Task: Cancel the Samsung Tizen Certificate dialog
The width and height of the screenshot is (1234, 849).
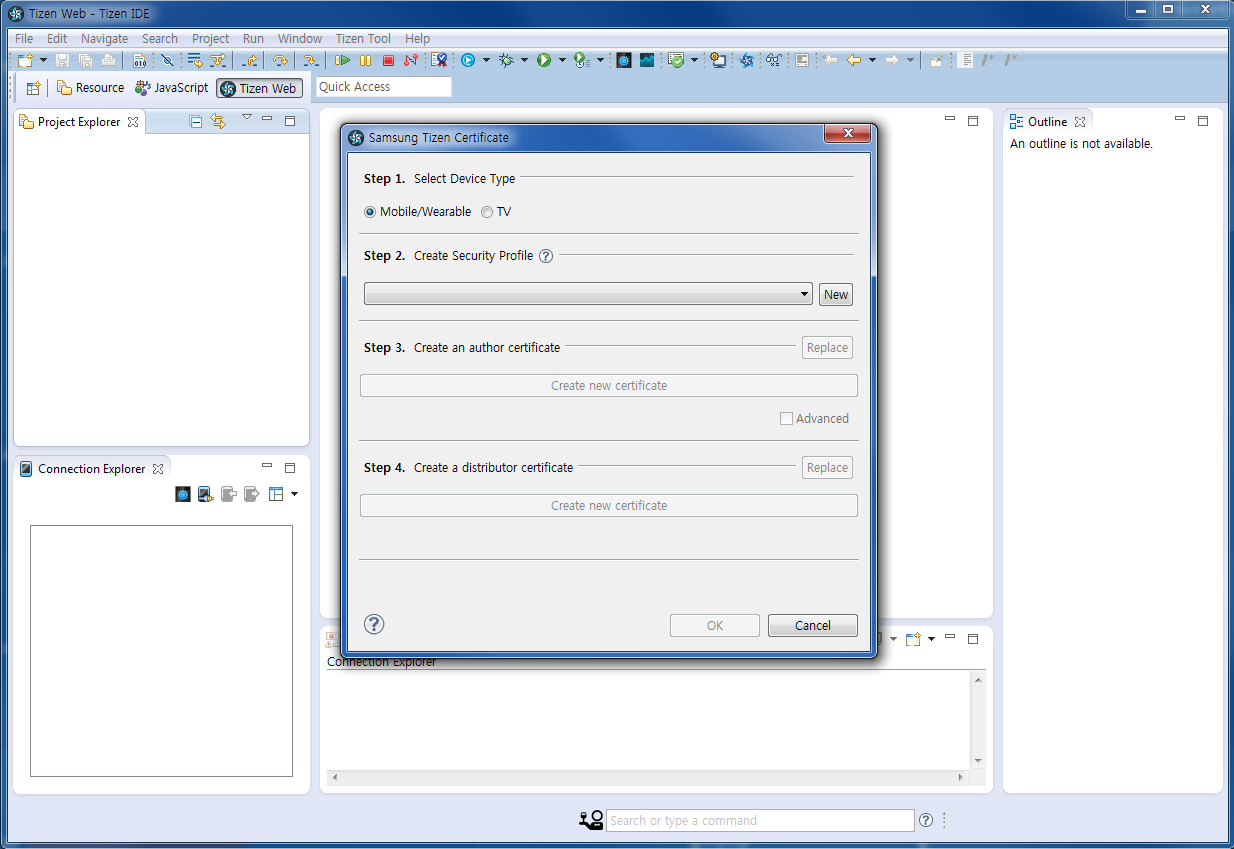Action: [x=812, y=625]
